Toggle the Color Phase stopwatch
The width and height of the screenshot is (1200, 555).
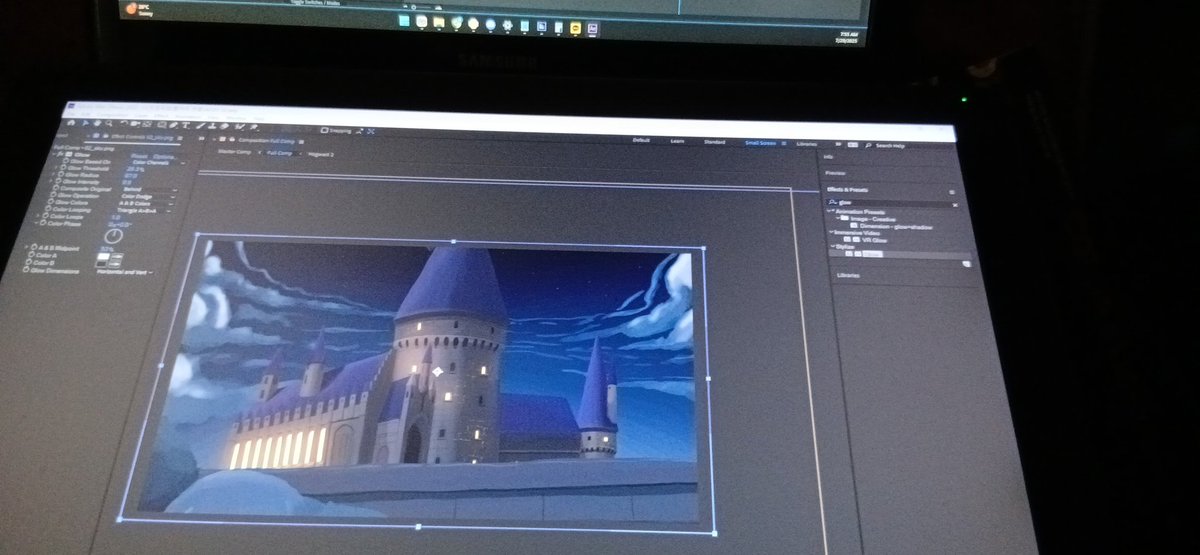pos(43,223)
